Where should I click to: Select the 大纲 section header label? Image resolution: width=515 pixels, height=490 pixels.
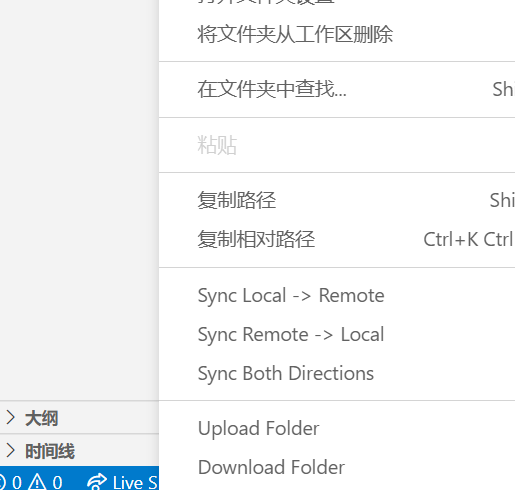point(42,418)
